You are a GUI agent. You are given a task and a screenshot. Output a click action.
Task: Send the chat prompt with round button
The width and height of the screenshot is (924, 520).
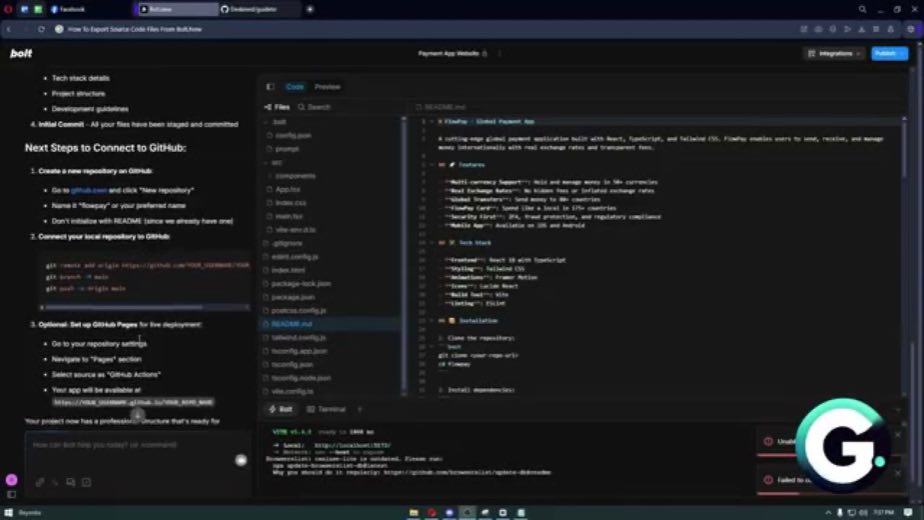click(241, 460)
